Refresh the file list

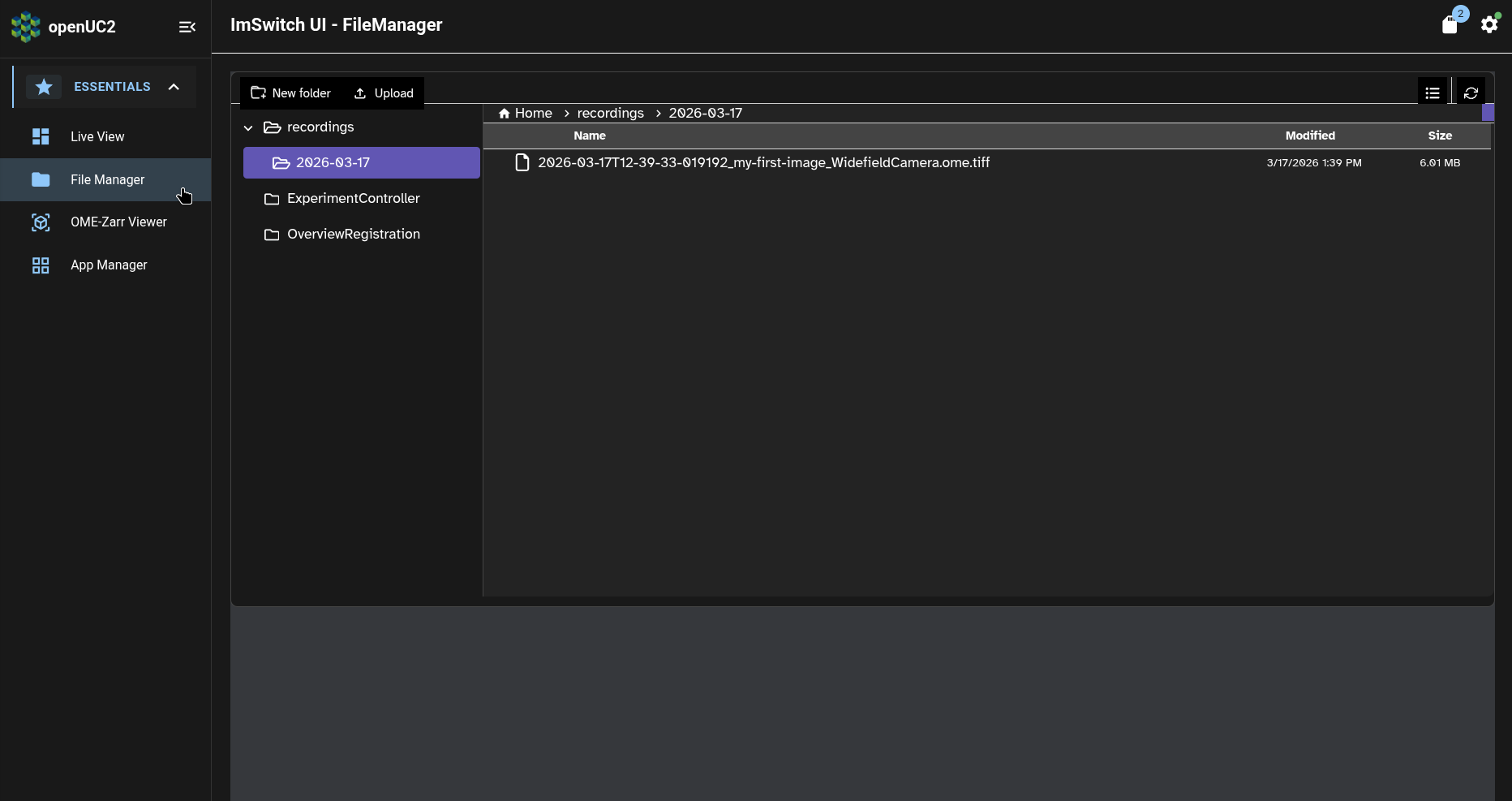click(1472, 92)
